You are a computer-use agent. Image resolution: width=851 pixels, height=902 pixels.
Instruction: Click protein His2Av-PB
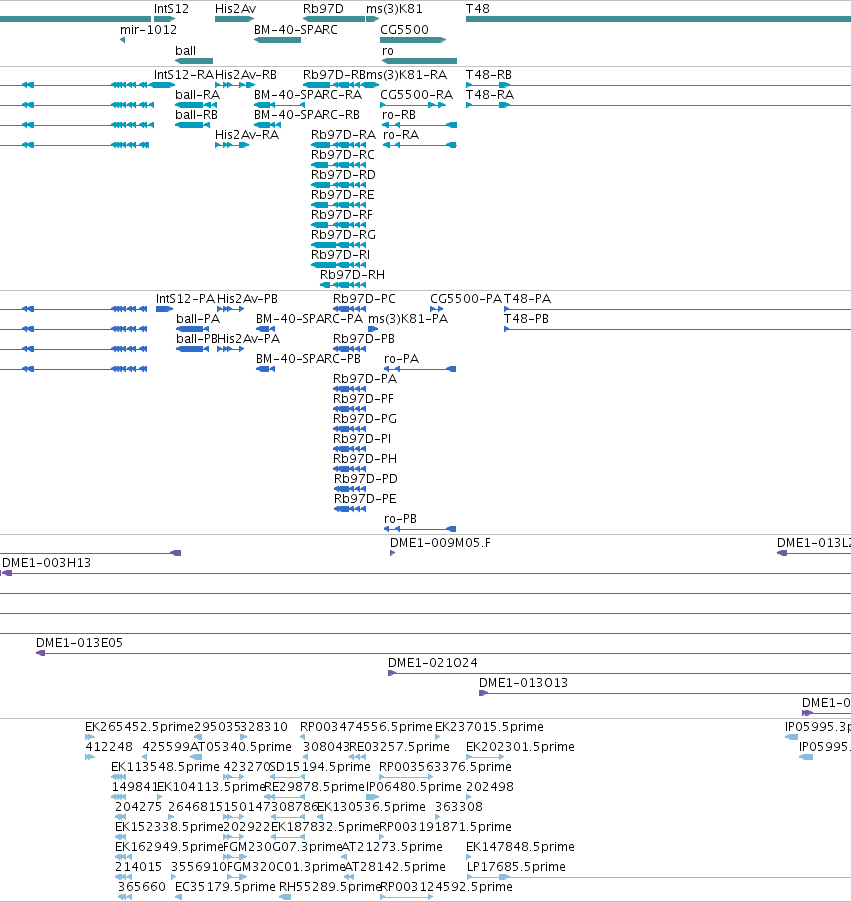pos(247,299)
